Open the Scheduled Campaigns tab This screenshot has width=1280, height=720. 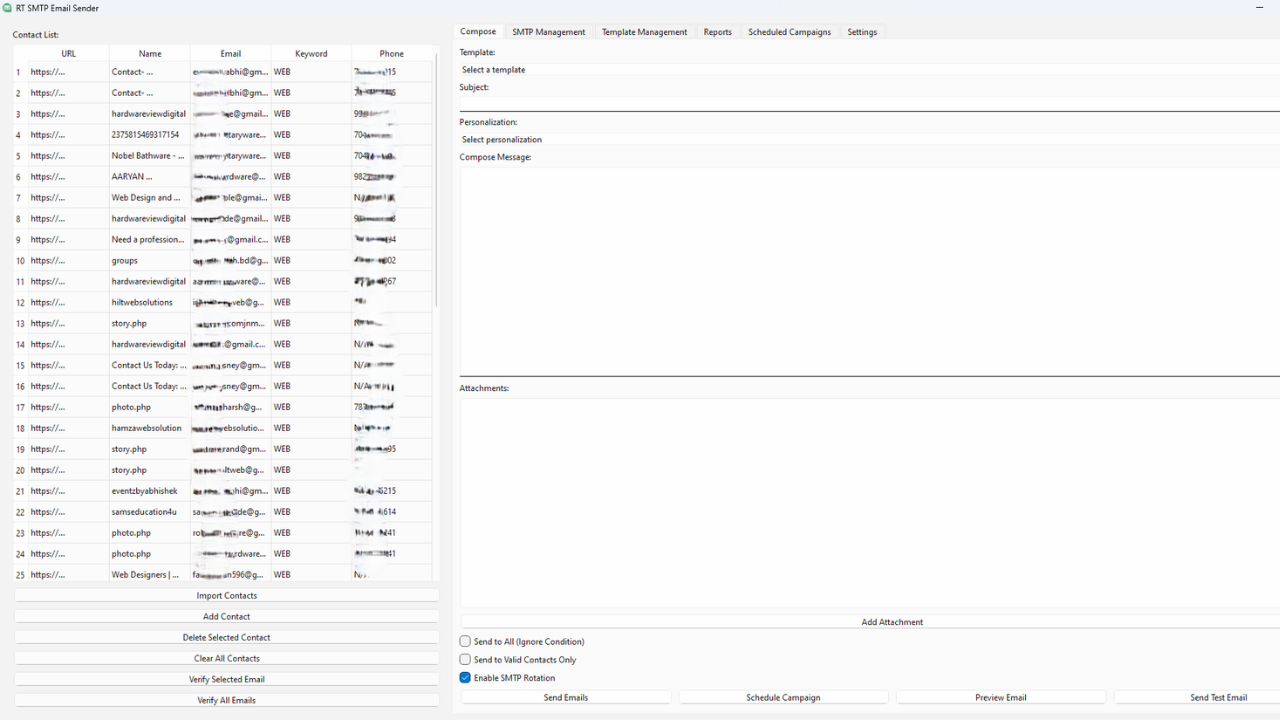[789, 31]
